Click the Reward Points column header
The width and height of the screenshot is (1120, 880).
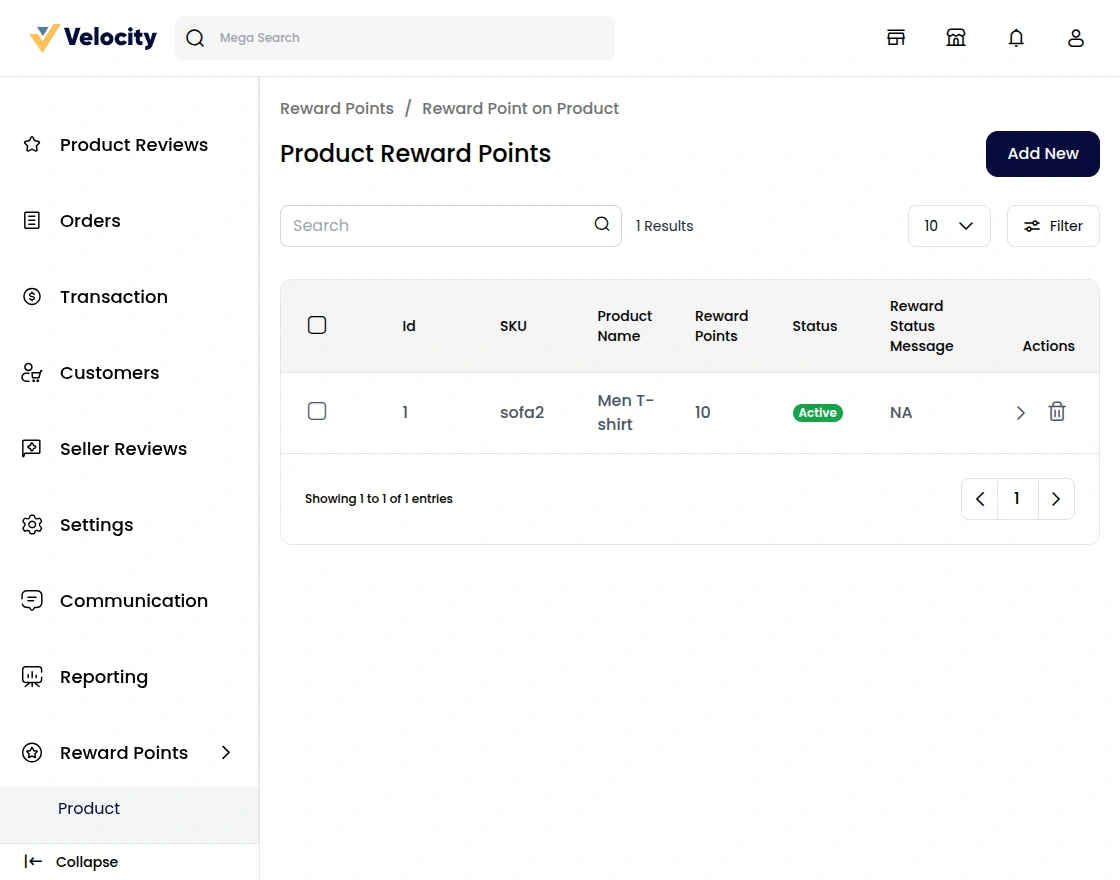(x=721, y=326)
